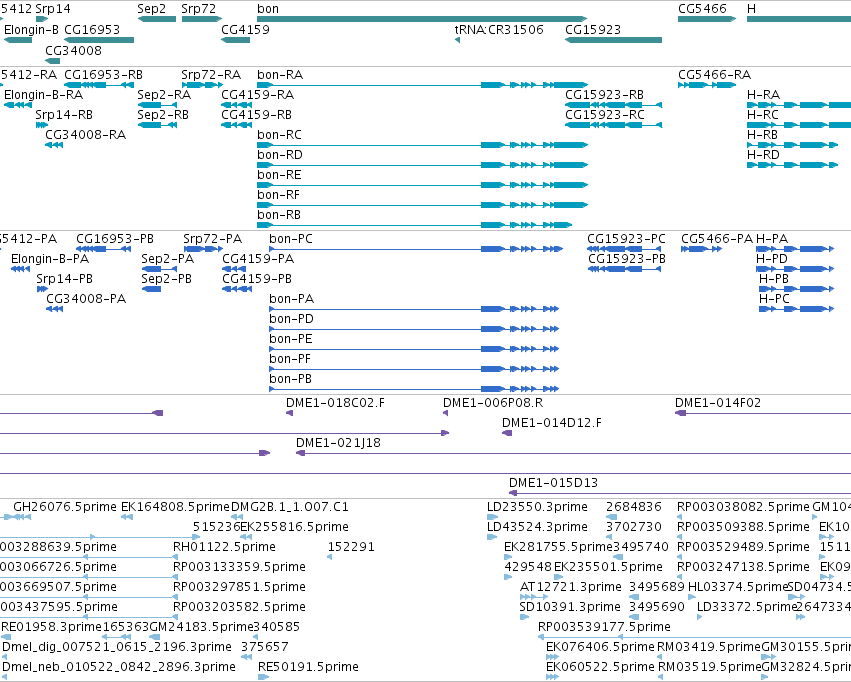Open the CG16953 gene label

[x=92, y=29]
